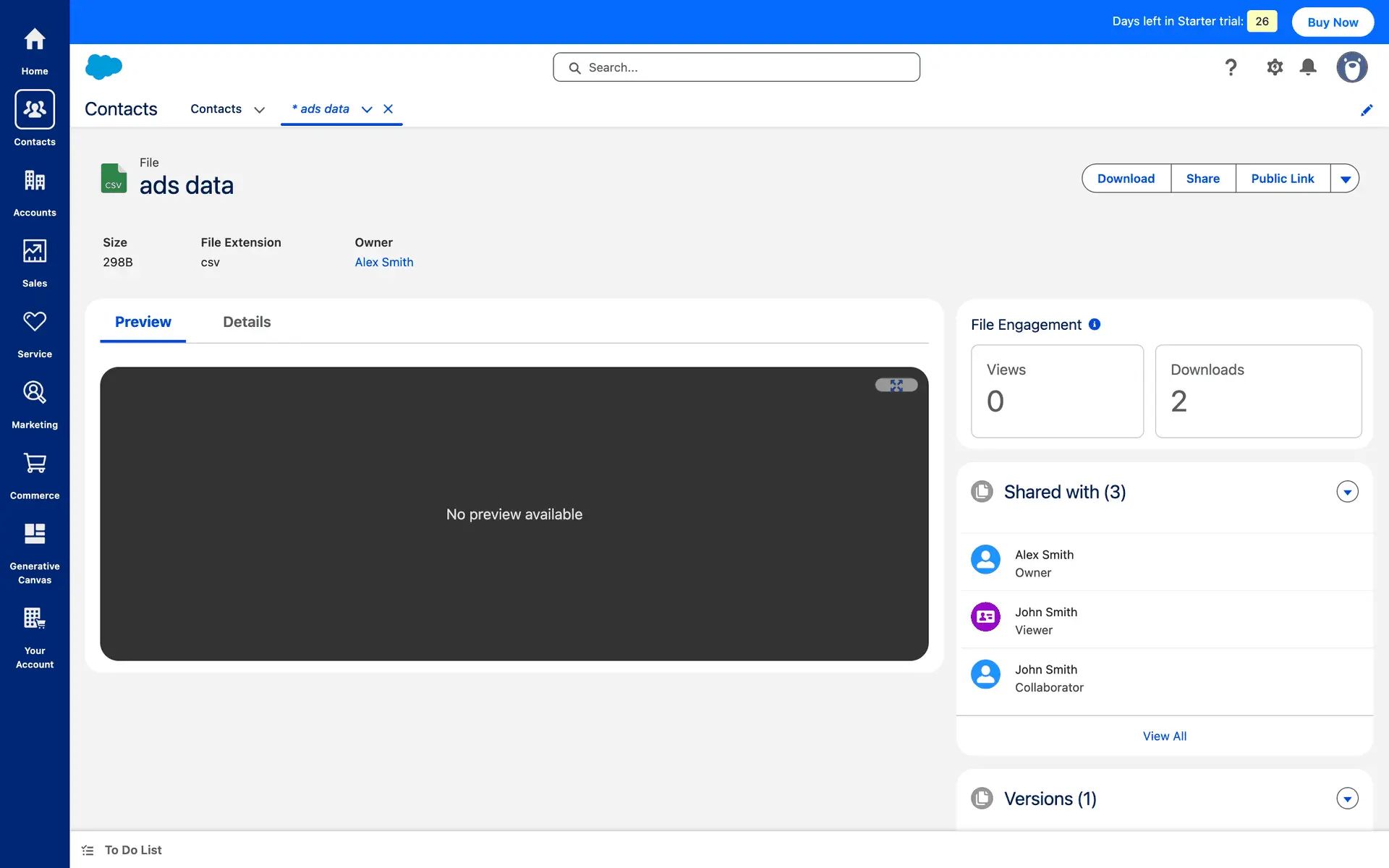Show File Engagement info tooltip
Viewport: 1389px width, 868px height.
pos(1095,325)
